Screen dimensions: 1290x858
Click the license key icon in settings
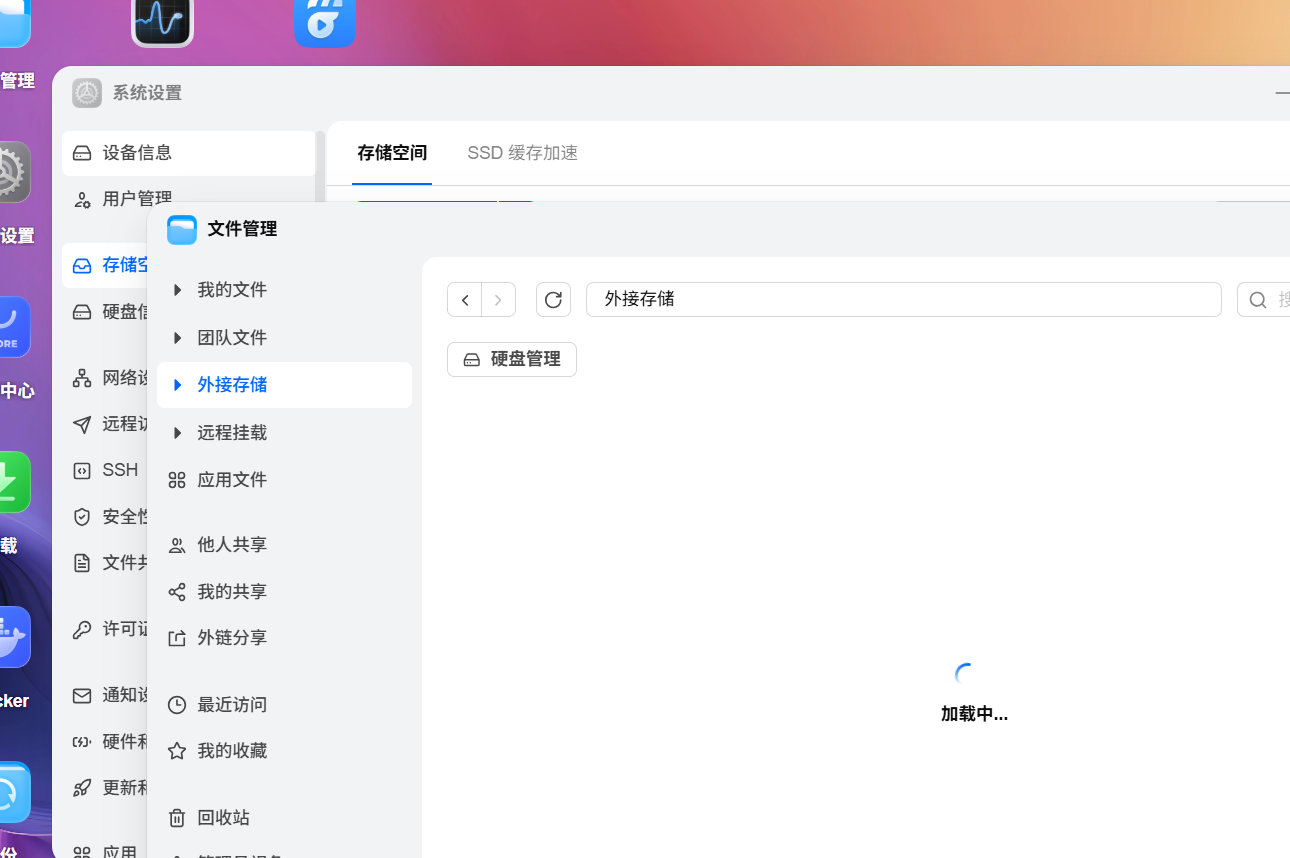[82, 630]
